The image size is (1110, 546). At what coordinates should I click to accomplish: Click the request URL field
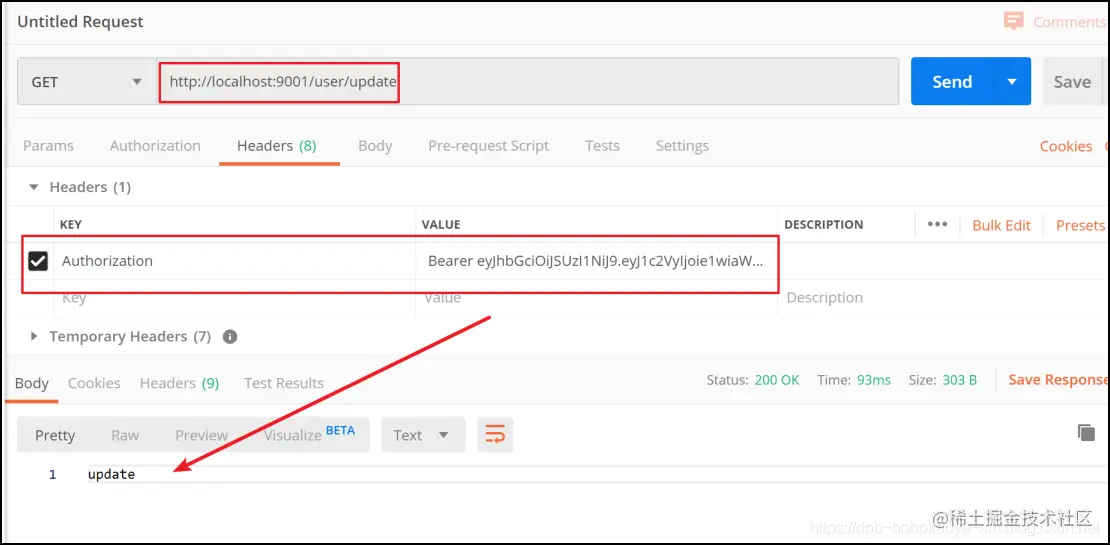[x=527, y=81]
